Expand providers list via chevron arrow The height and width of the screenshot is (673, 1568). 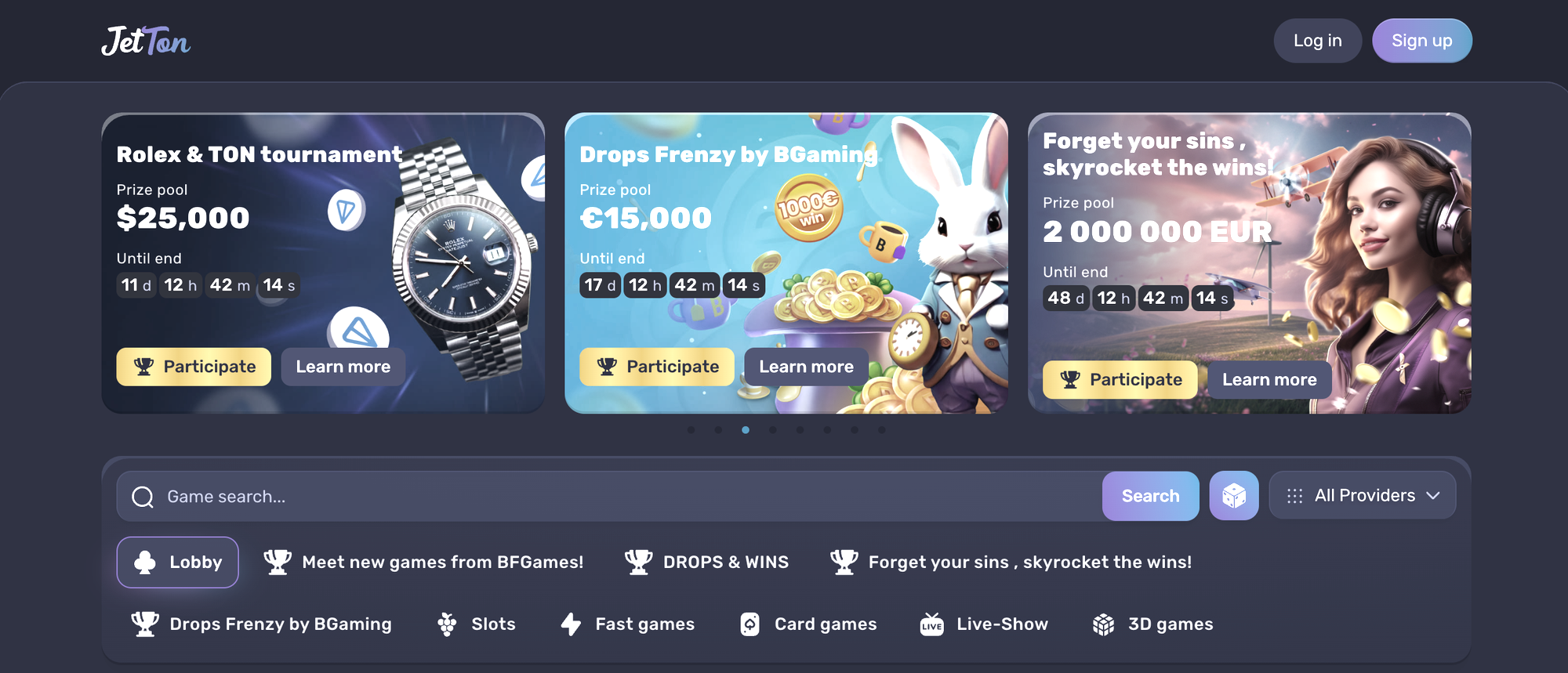(x=1433, y=496)
